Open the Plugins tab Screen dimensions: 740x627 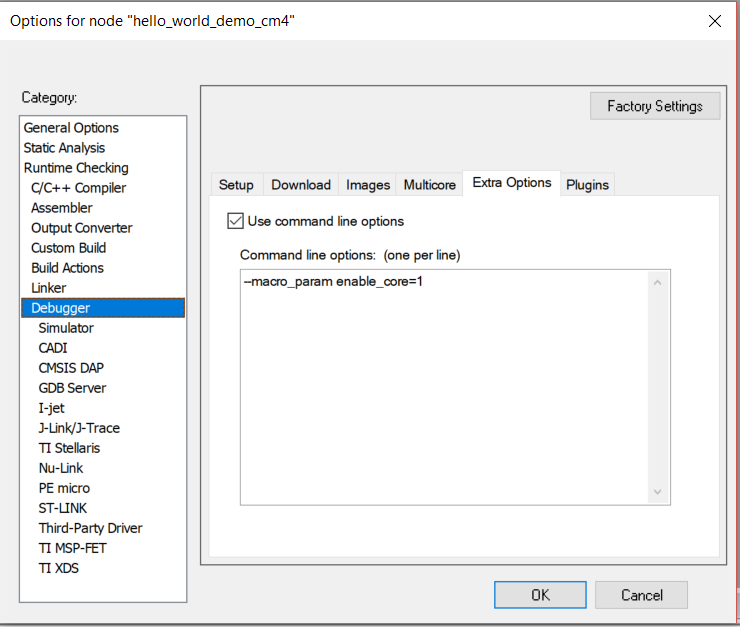click(x=587, y=185)
